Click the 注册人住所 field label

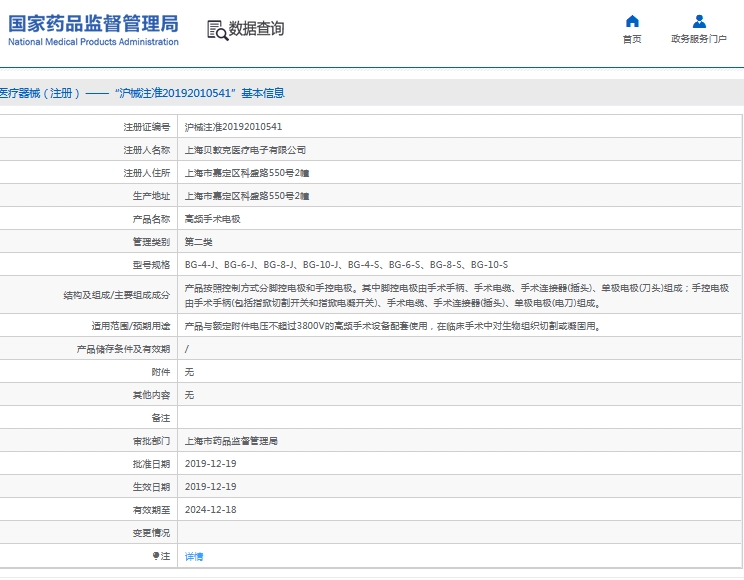147,173
